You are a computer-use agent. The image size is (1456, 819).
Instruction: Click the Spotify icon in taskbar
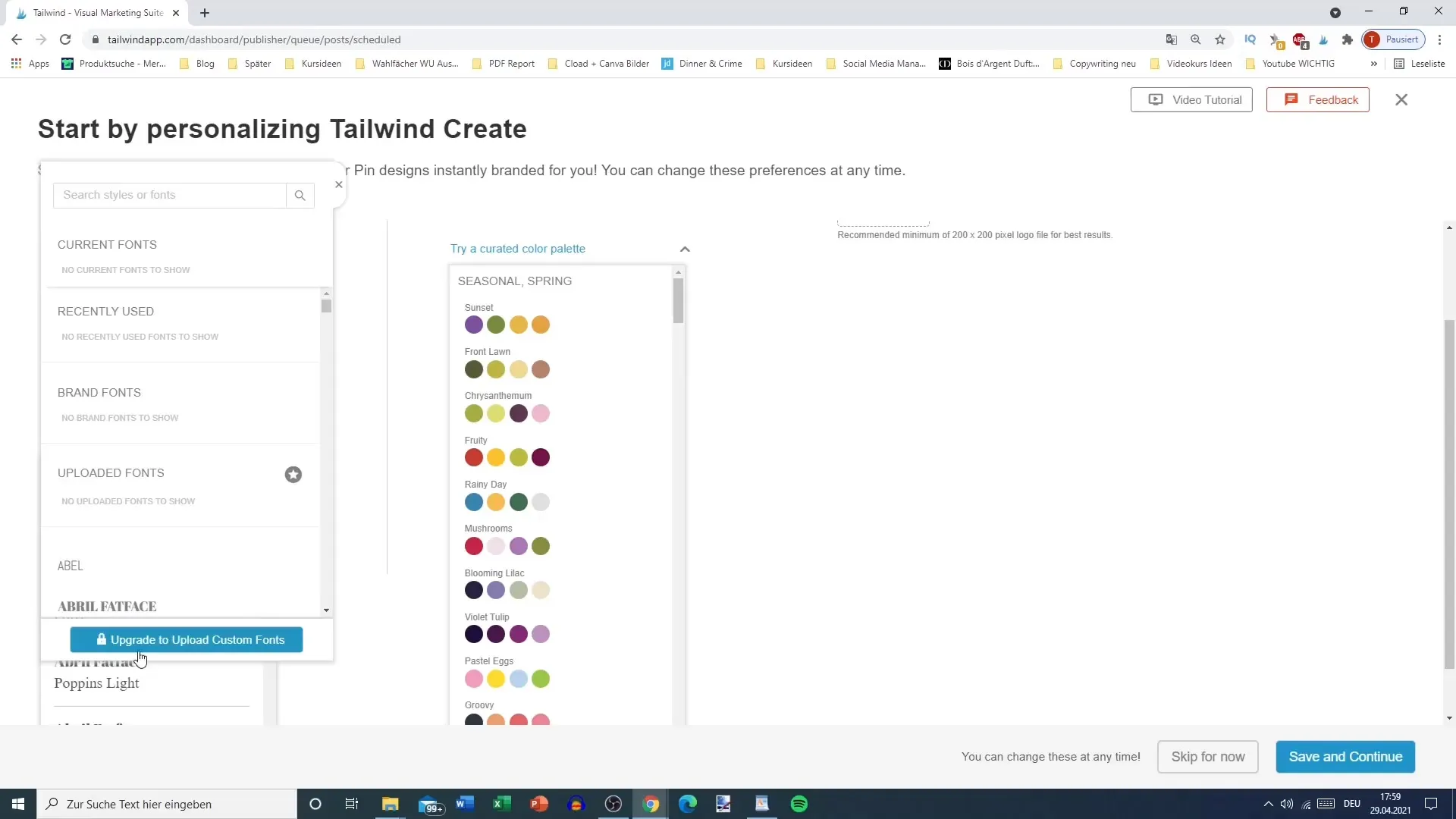tap(800, 803)
